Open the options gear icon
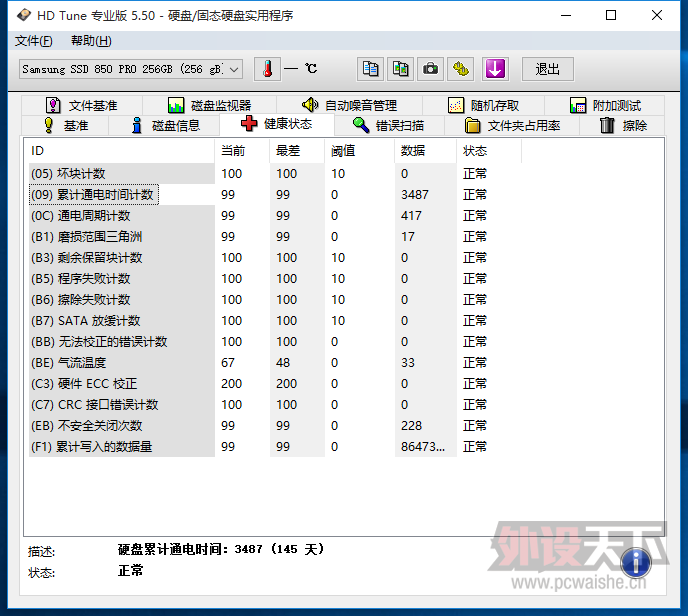The image size is (688, 616). tap(460, 69)
